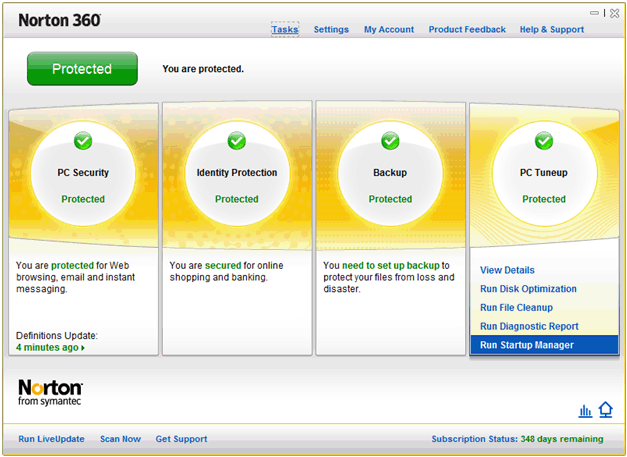Click the 'Definitions Update:' label
The image size is (627, 457).
(57, 336)
